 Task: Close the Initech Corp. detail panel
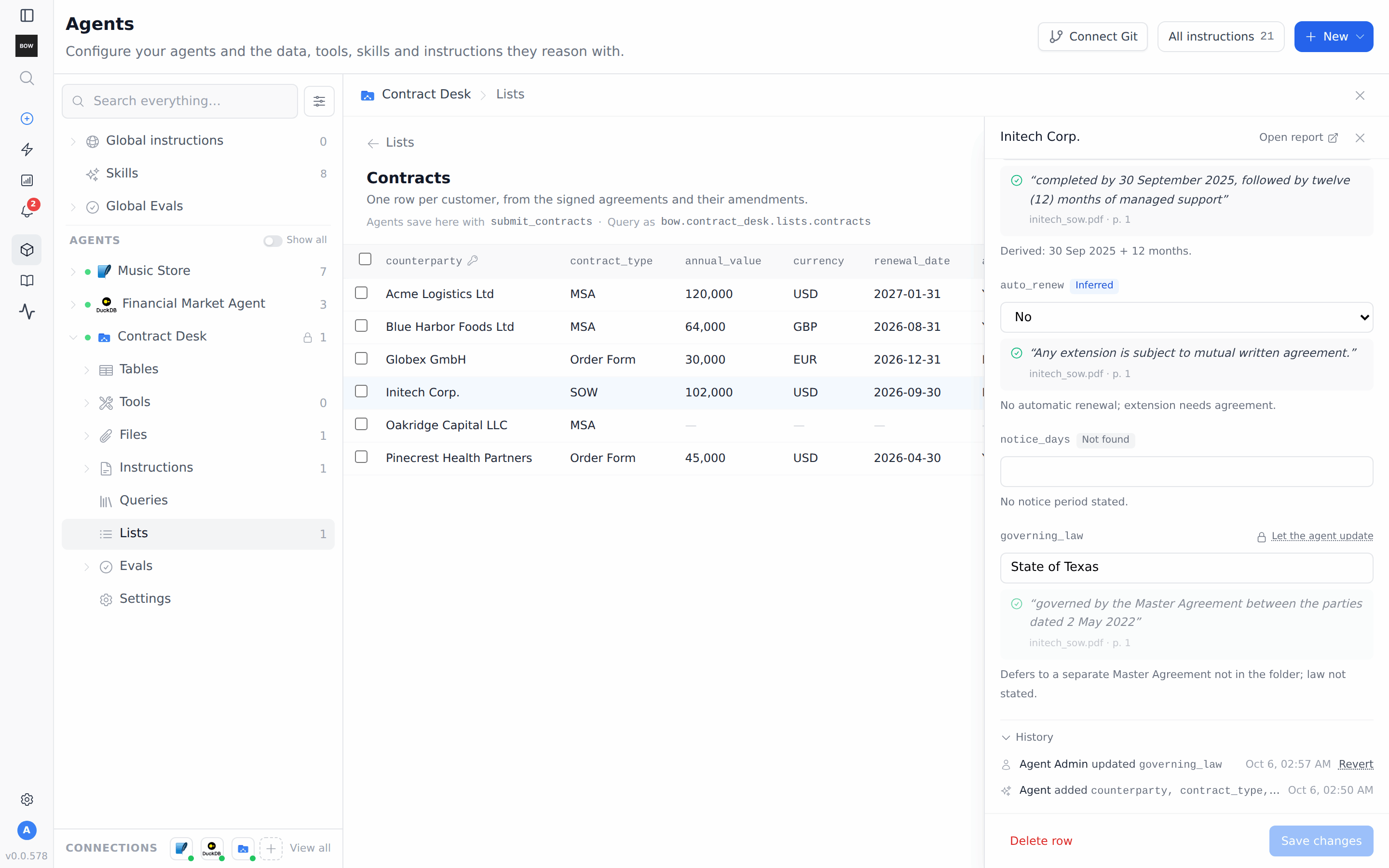1360,138
